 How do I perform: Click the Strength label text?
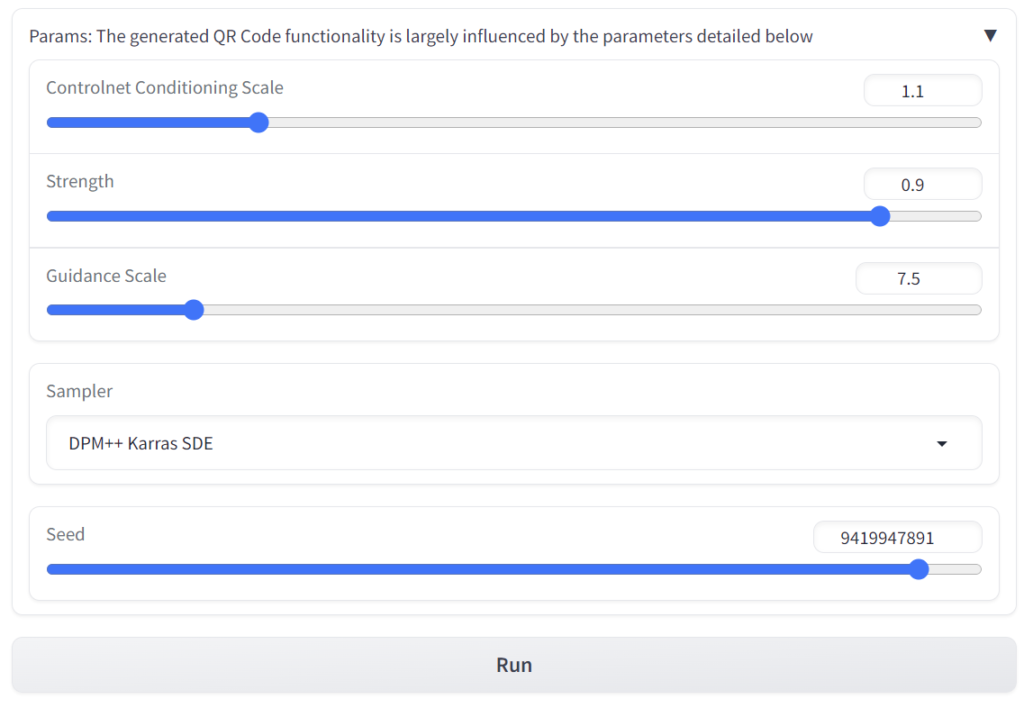click(x=80, y=182)
